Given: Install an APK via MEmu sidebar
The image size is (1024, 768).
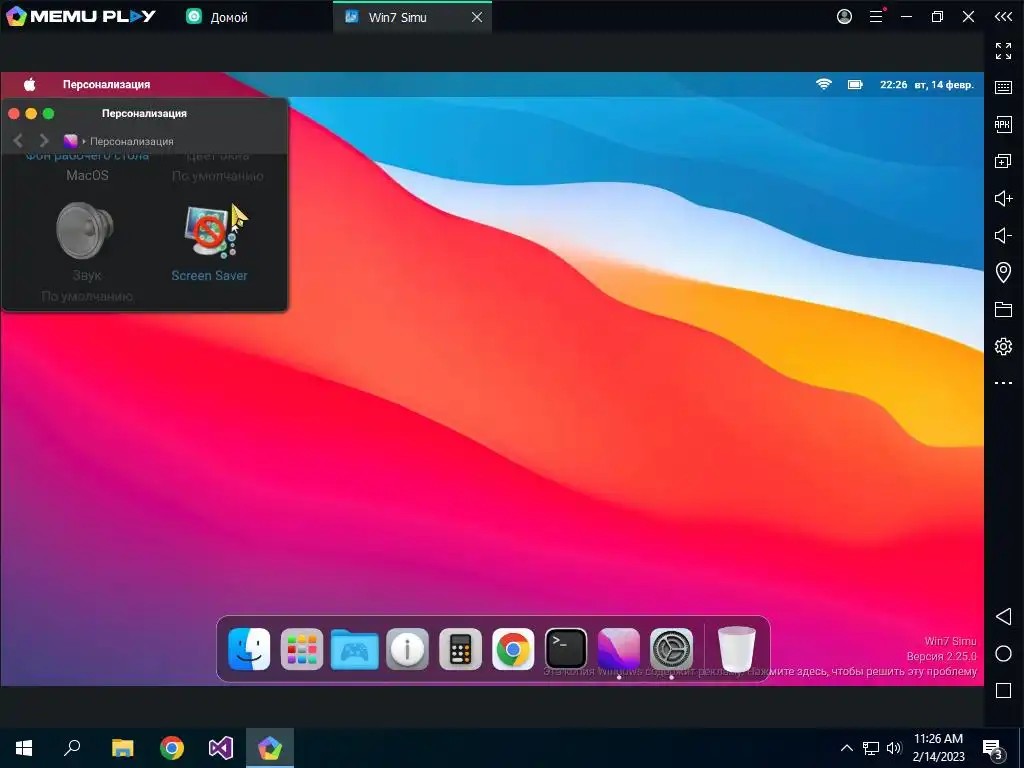Looking at the screenshot, I should click(x=1003, y=124).
